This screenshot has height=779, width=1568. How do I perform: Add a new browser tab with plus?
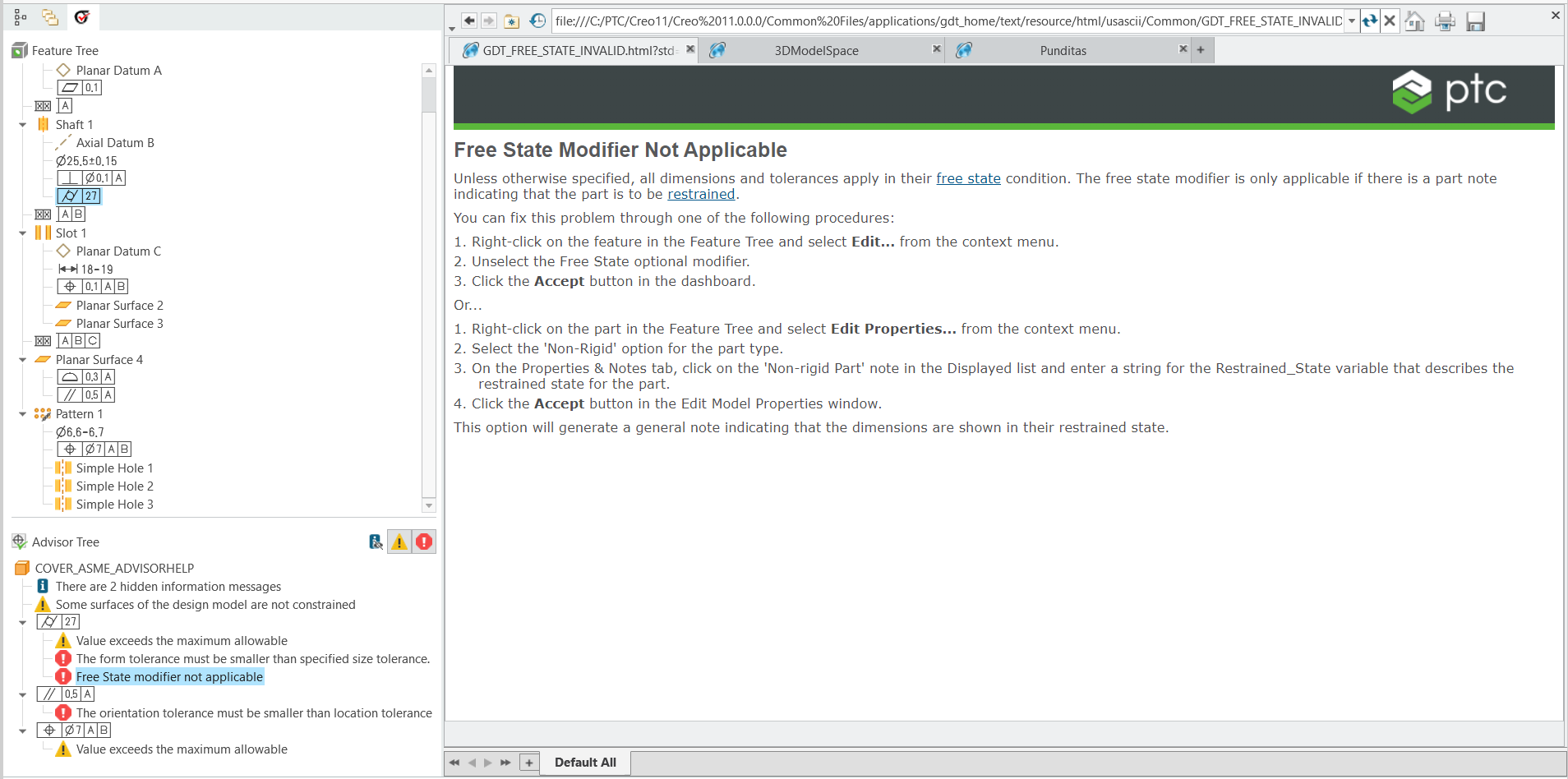pyautogui.click(x=1201, y=50)
